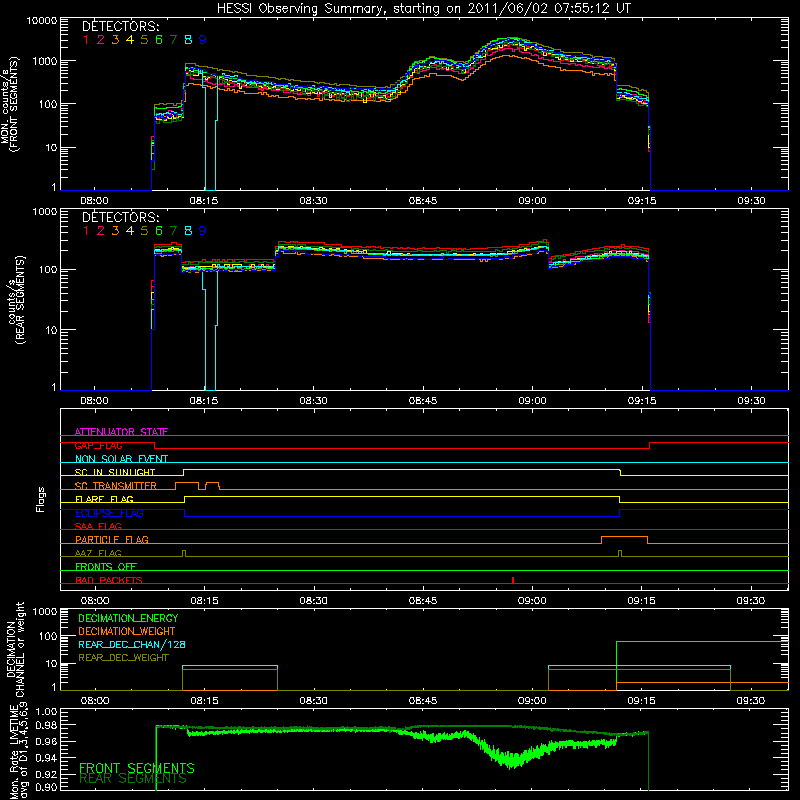Click the REAR_DEC_CHAN/128 legend entry
This screenshot has width=800, height=800.
(132, 644)
